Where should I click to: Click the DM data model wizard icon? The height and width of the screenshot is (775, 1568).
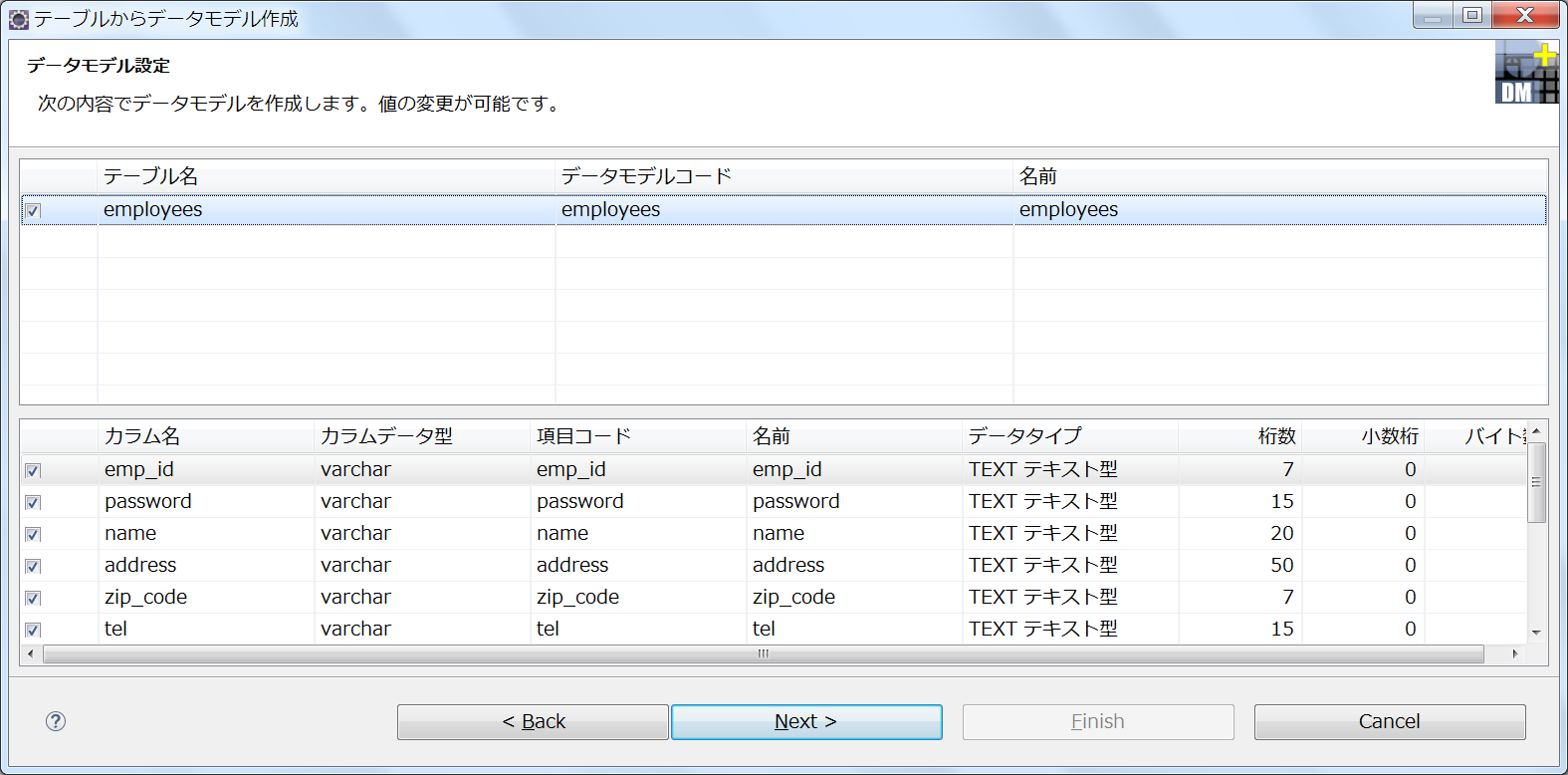(x=1525, y=73)
